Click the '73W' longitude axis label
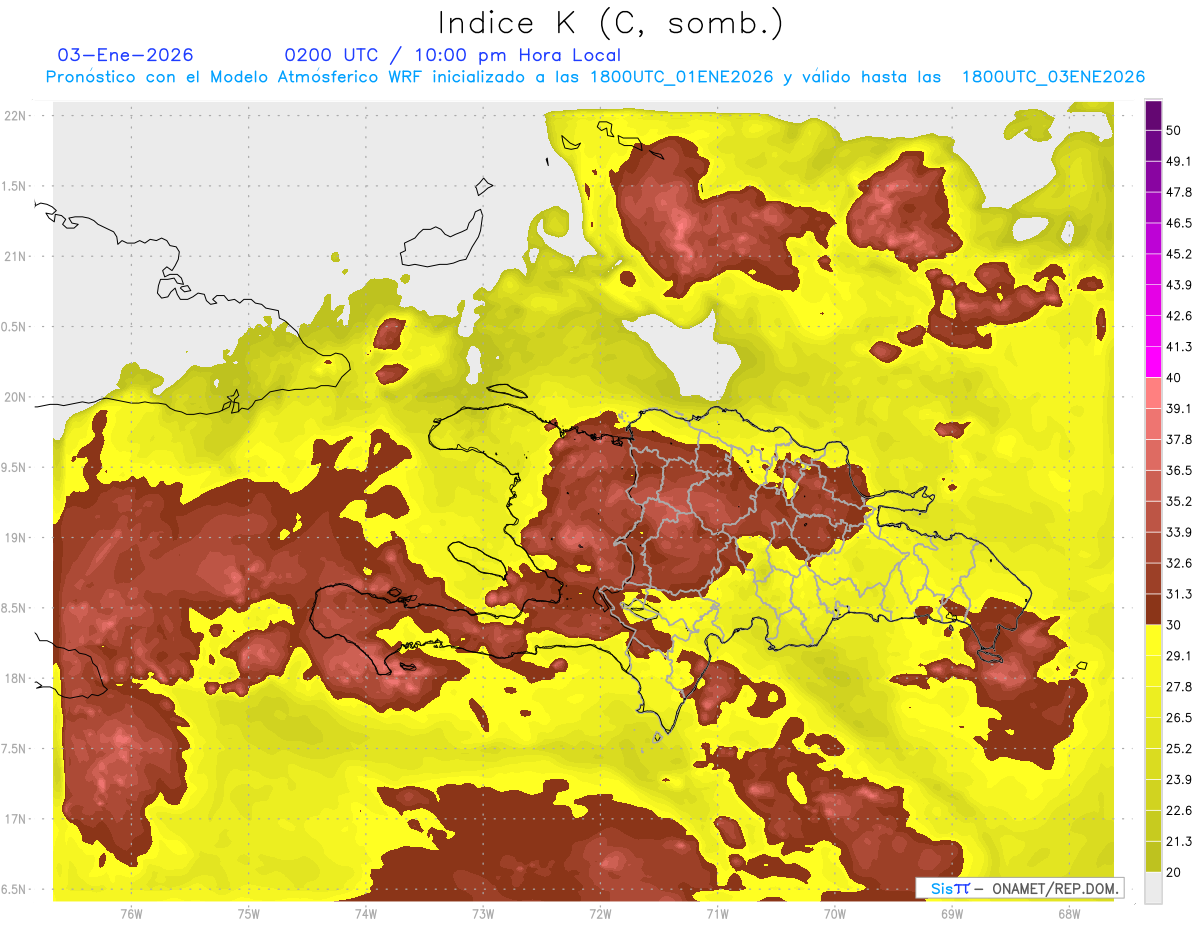The height and width of the screenshot is (927, 1200). tap(483, 913)
